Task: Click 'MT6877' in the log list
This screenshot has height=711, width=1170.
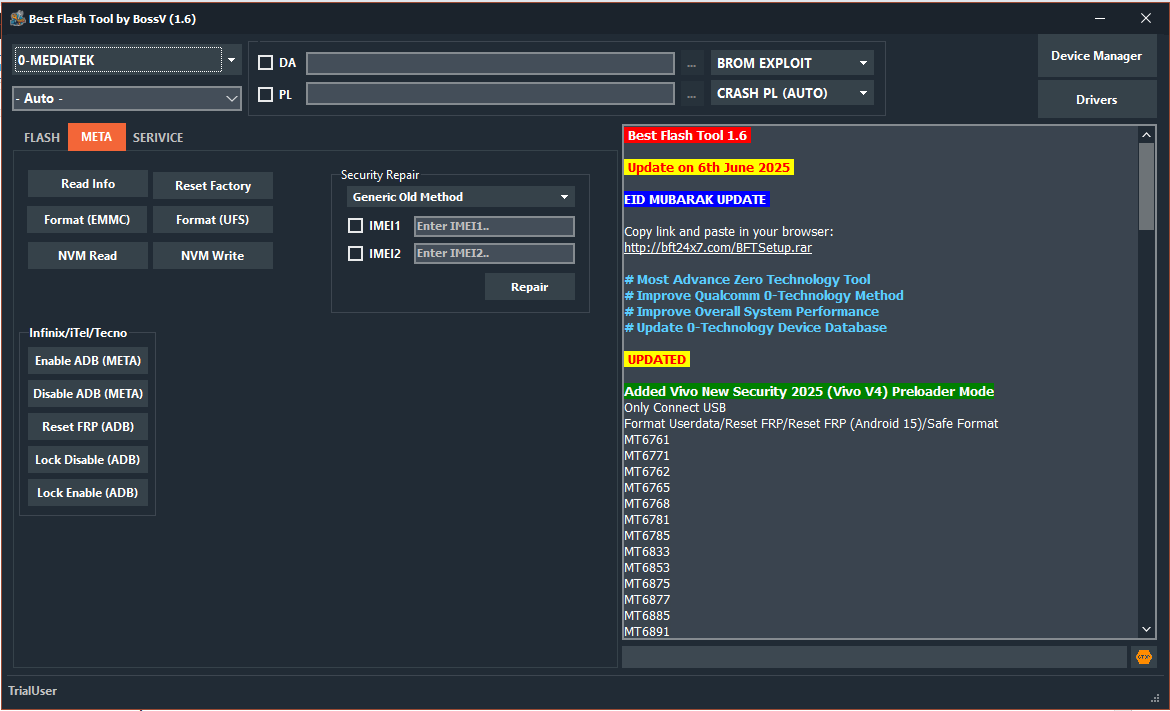Action: pyautogui.click(x=647, y=600)
